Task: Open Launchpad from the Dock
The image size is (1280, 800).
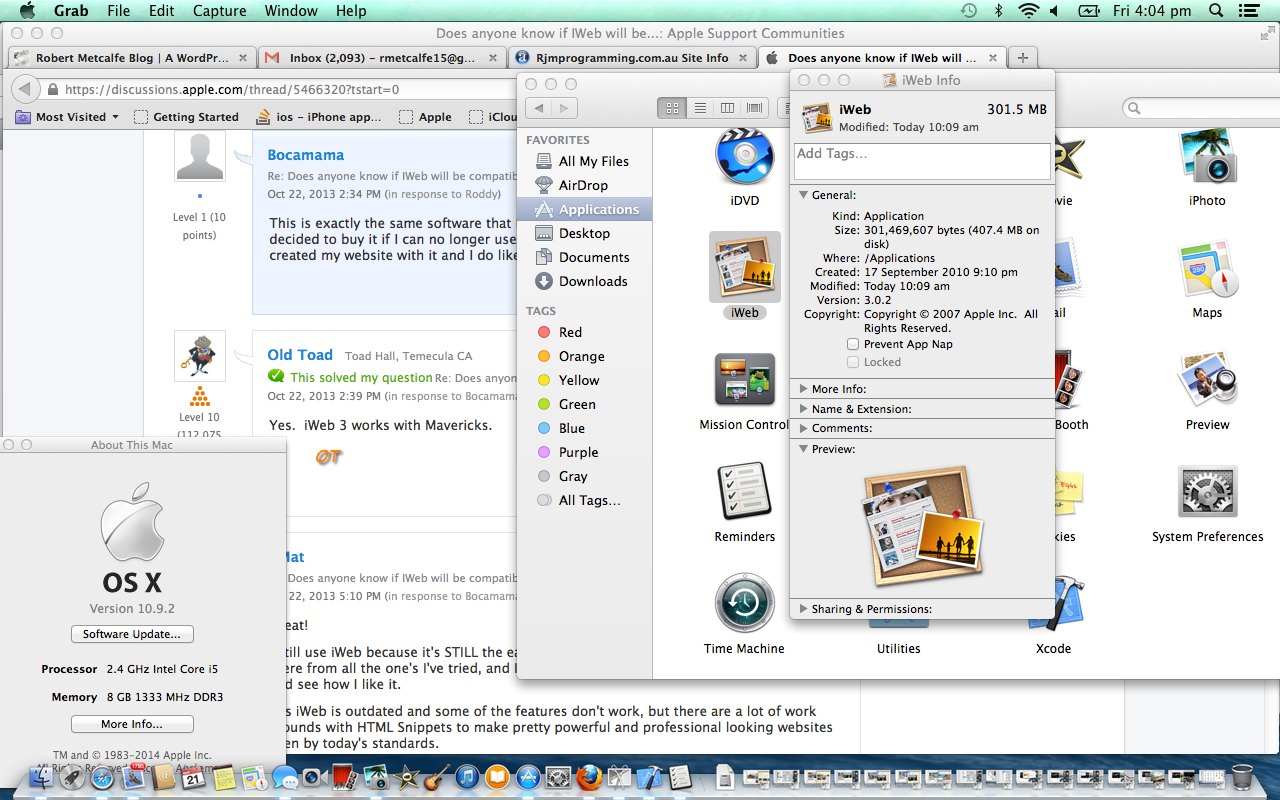Action: tap(72, 777)
